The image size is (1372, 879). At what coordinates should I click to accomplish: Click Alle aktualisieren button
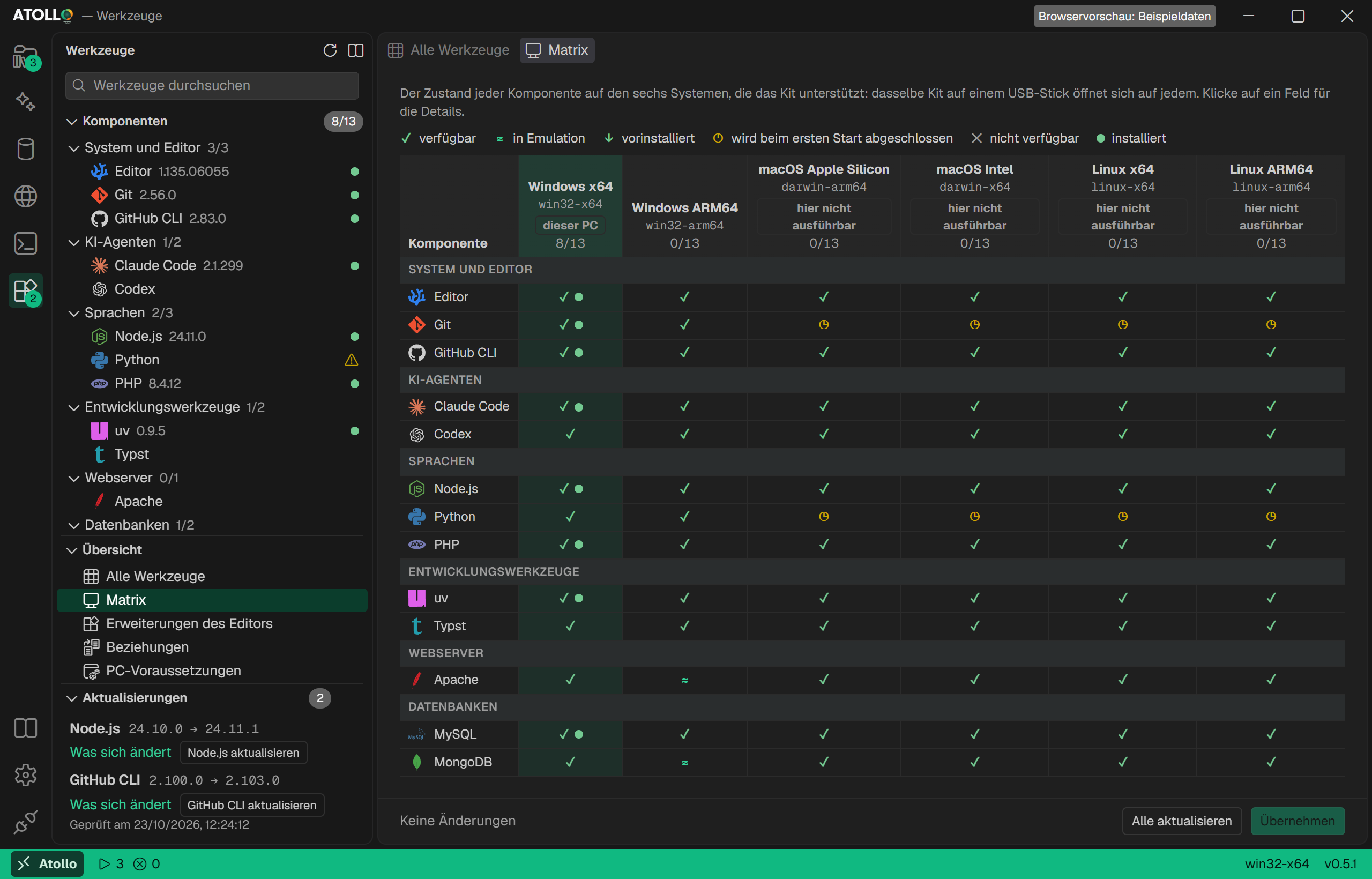(1181, 821)
